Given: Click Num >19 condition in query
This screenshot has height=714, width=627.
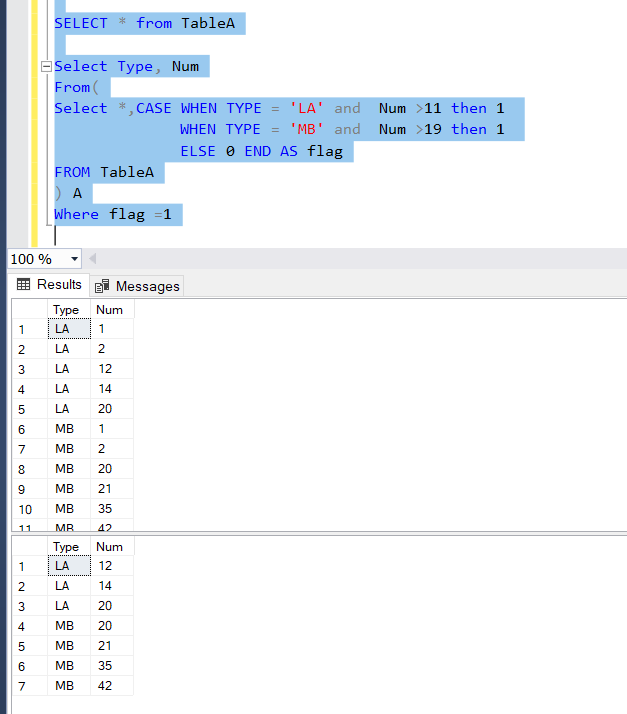Looking at the screenshot, I should (410, 129).
